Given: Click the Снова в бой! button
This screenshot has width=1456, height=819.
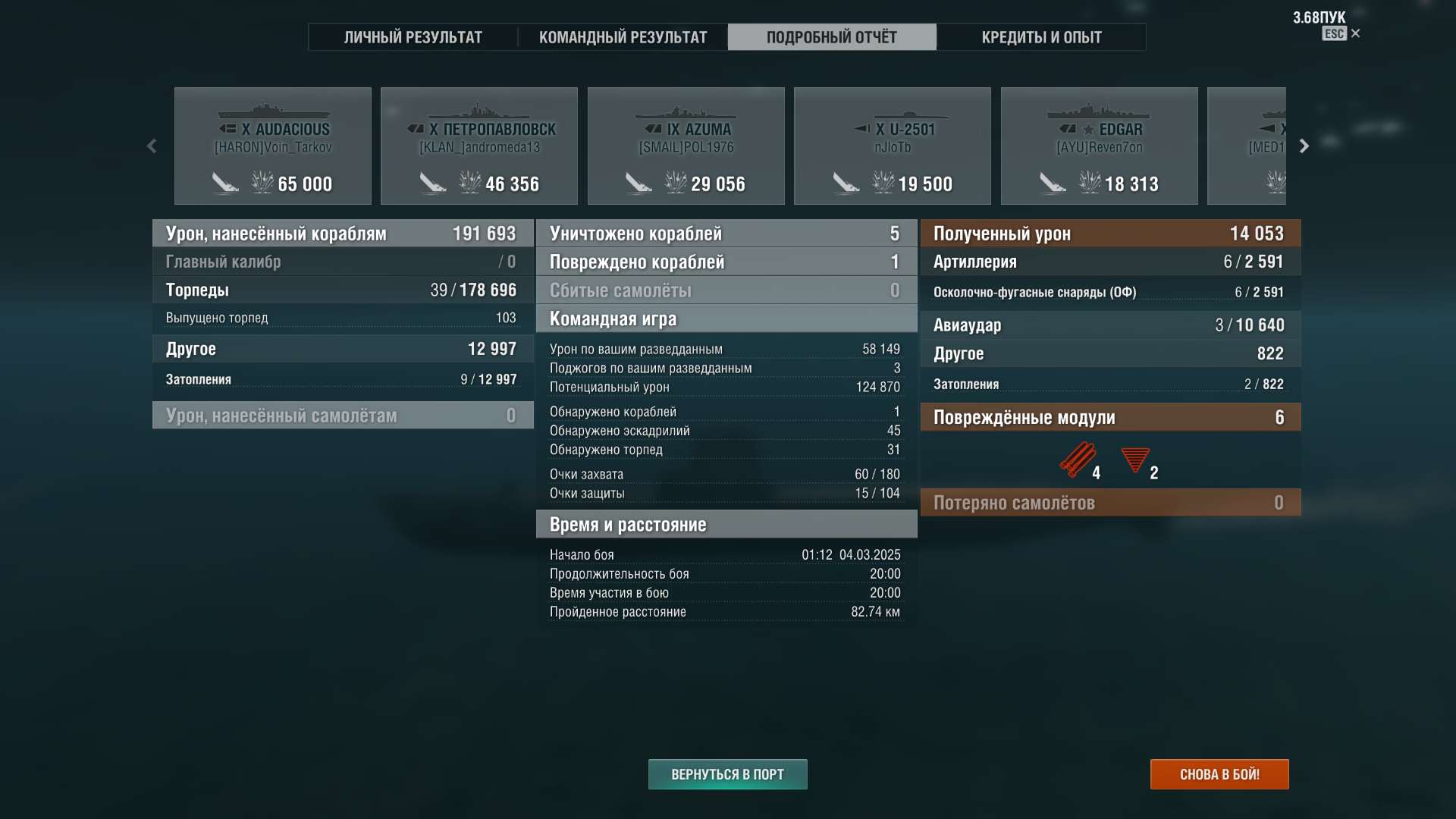Looking at the screenshot, I should [x=1219, y=774].
